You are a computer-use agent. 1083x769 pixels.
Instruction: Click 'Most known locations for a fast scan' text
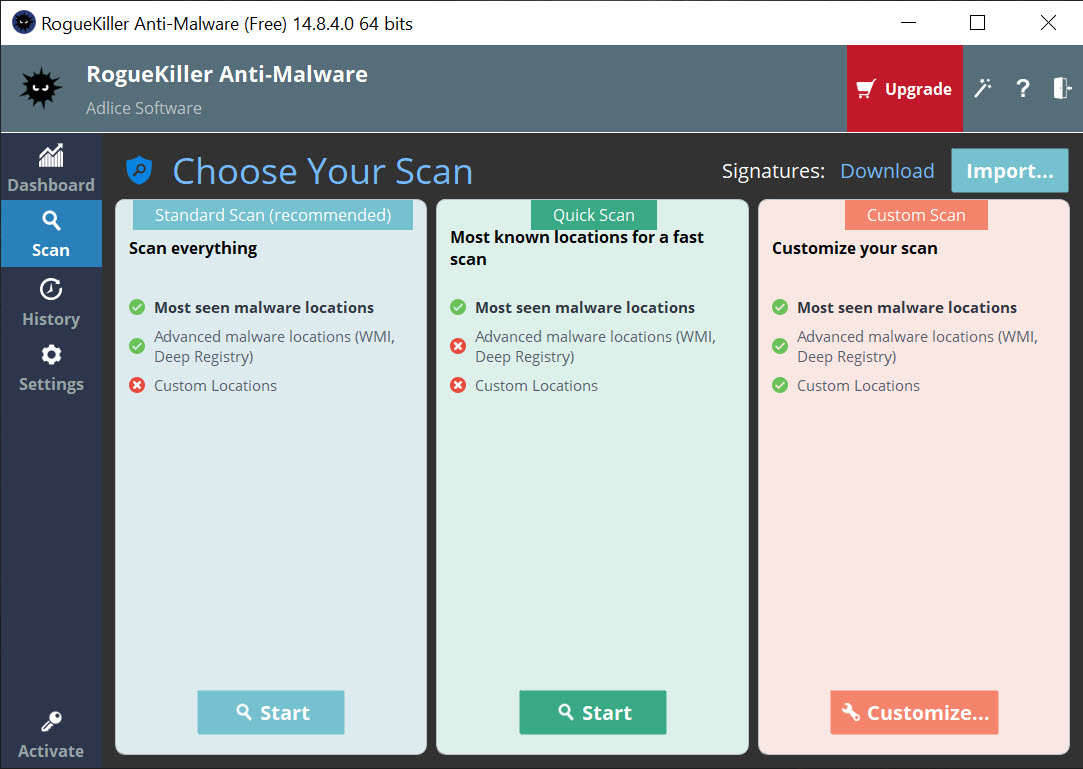tap(577, 248)
